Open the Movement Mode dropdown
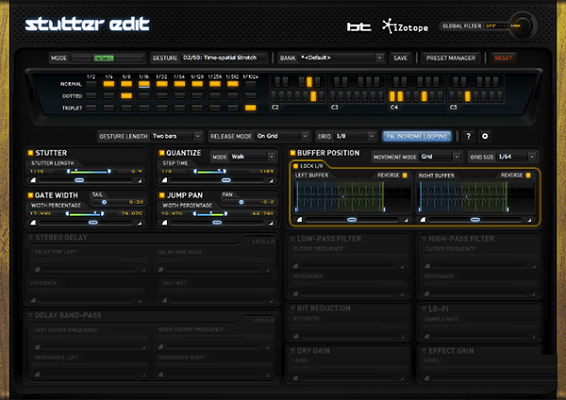 (x=440, y=157)
